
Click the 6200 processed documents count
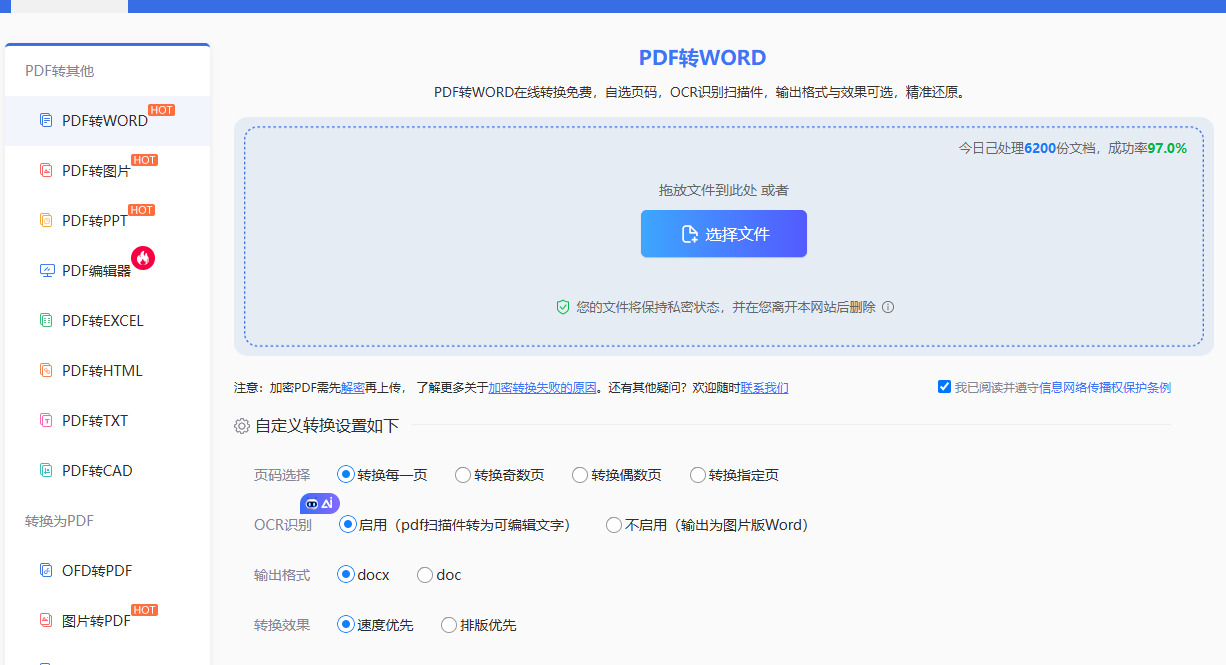pyautogui.click(x=1040, y=148)
